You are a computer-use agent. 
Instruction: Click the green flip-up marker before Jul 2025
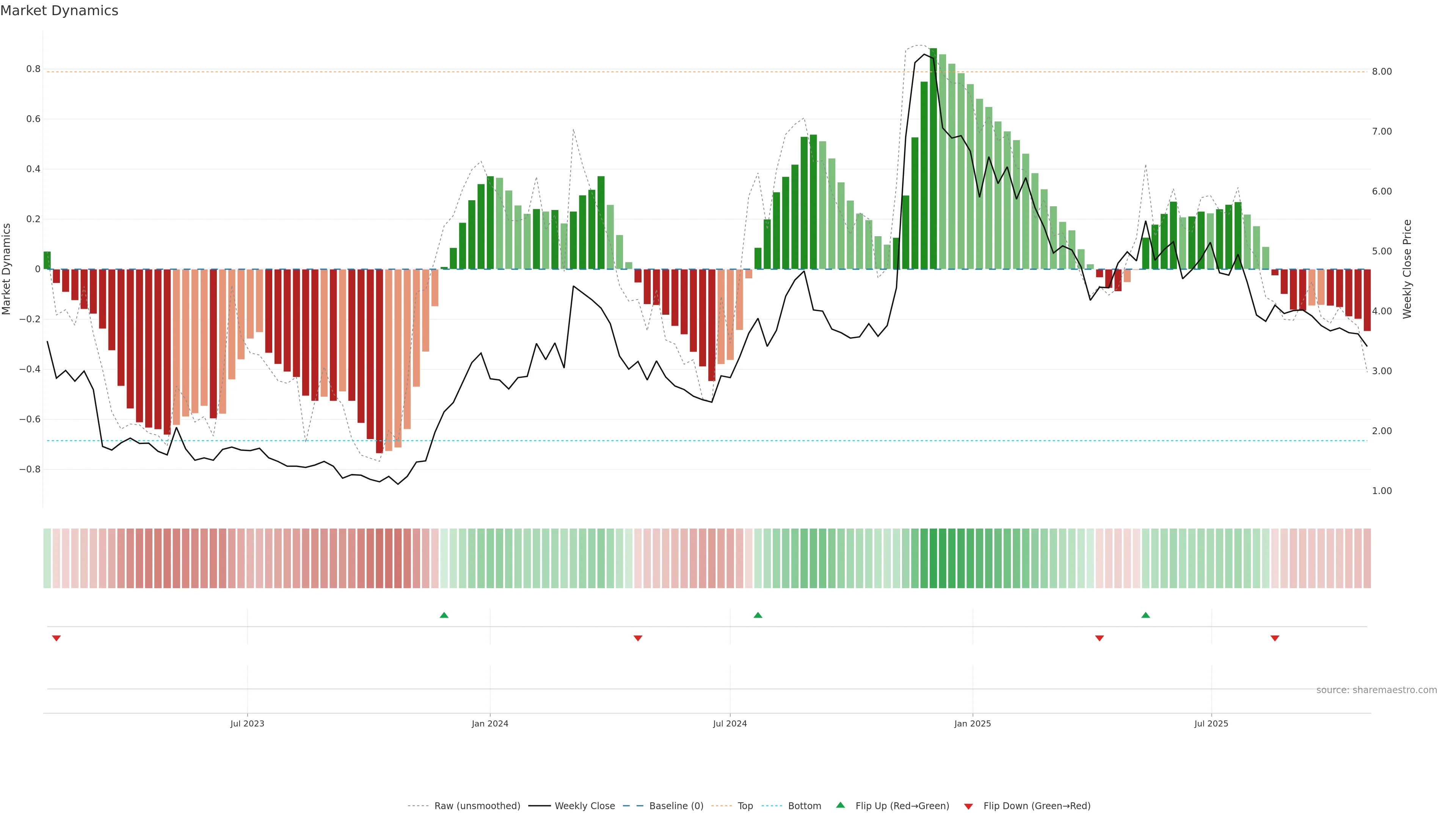coord(1146,615)
